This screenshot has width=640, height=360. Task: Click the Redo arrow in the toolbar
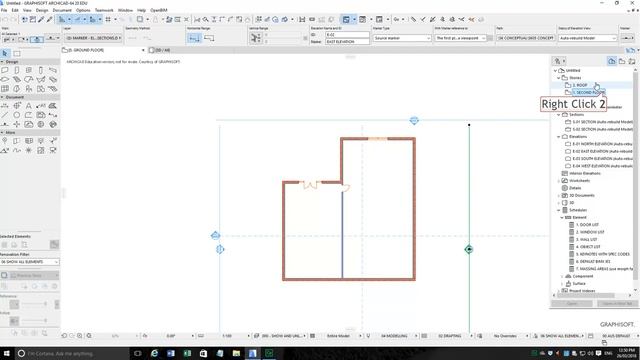tap(13, 19)
